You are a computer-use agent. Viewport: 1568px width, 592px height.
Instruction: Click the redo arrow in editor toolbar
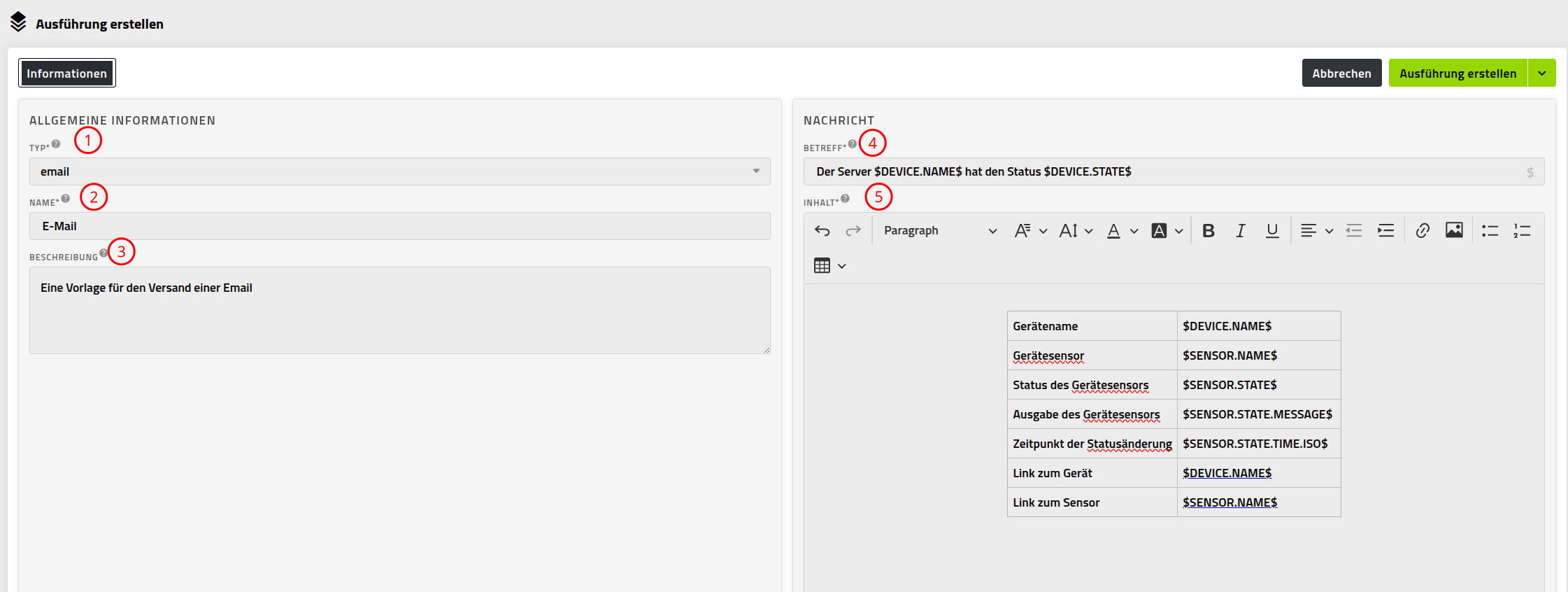[853, 231]
